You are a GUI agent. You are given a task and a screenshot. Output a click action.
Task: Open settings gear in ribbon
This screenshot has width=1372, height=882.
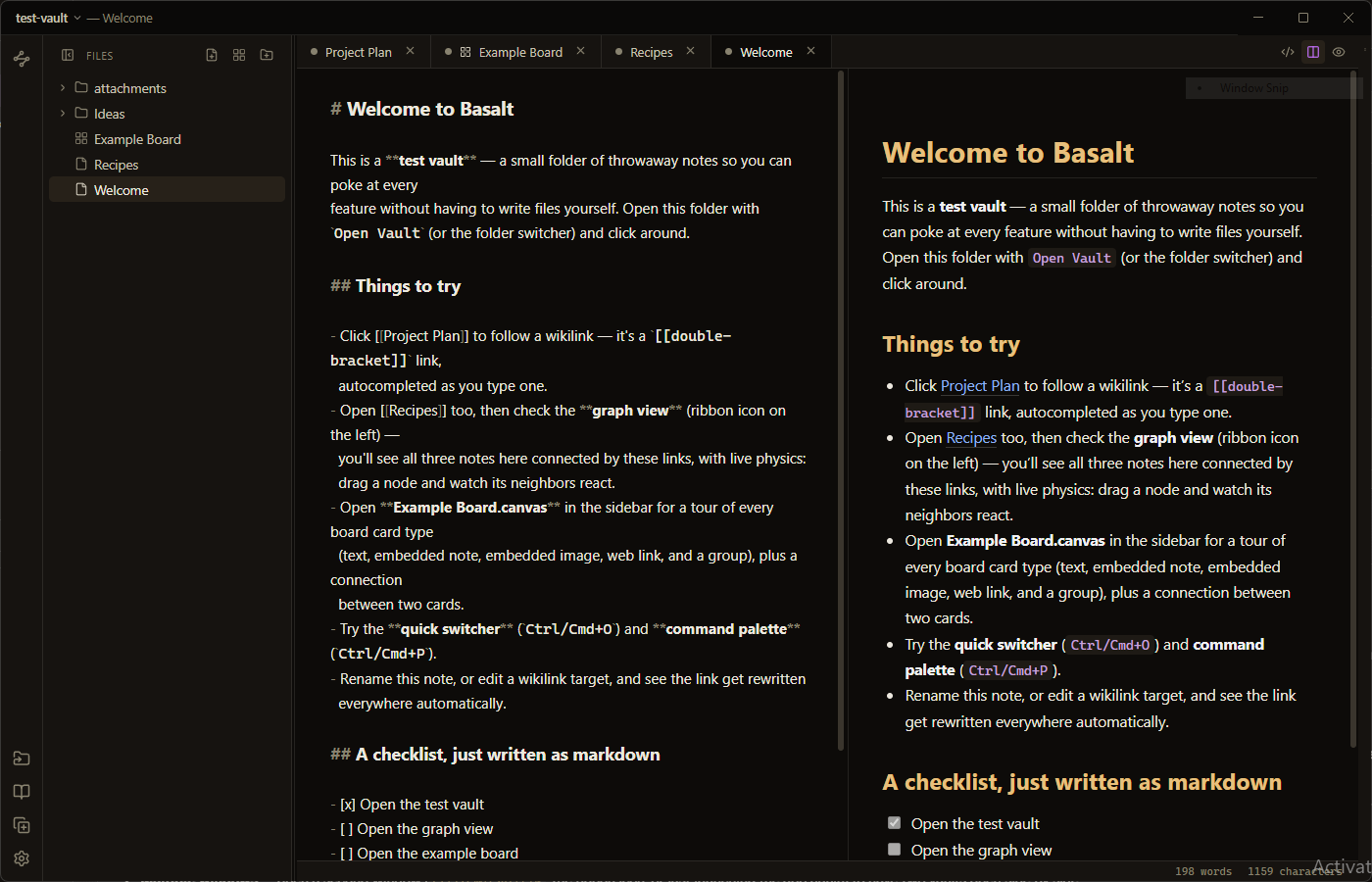coord(22,858)
